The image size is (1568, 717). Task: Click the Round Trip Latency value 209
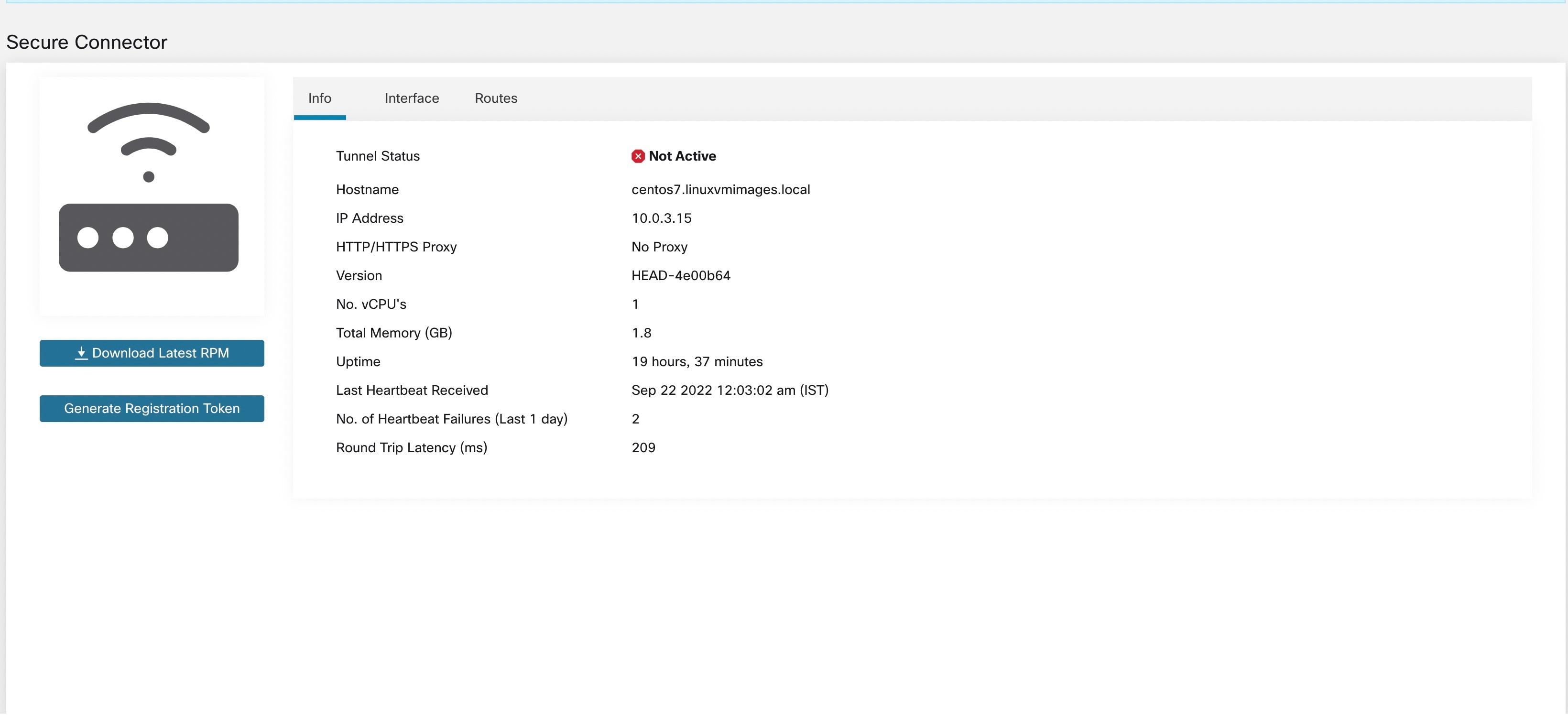coord(643,447)
